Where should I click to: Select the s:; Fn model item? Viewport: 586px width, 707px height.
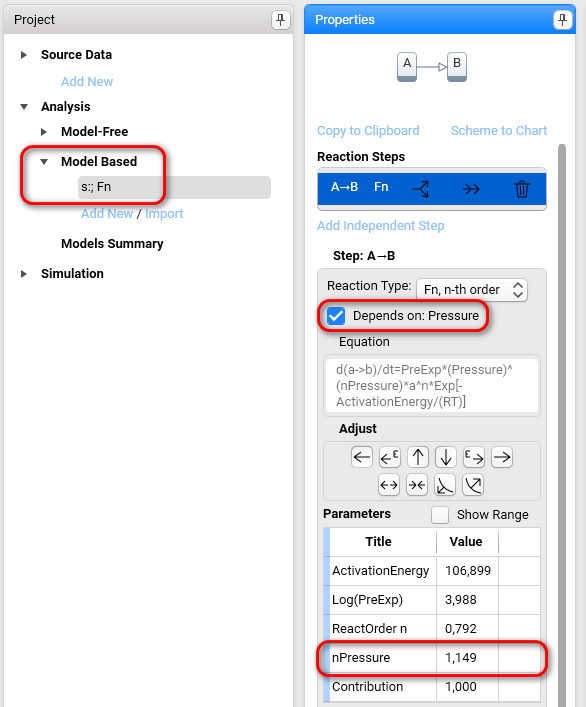tap(174, 187)
